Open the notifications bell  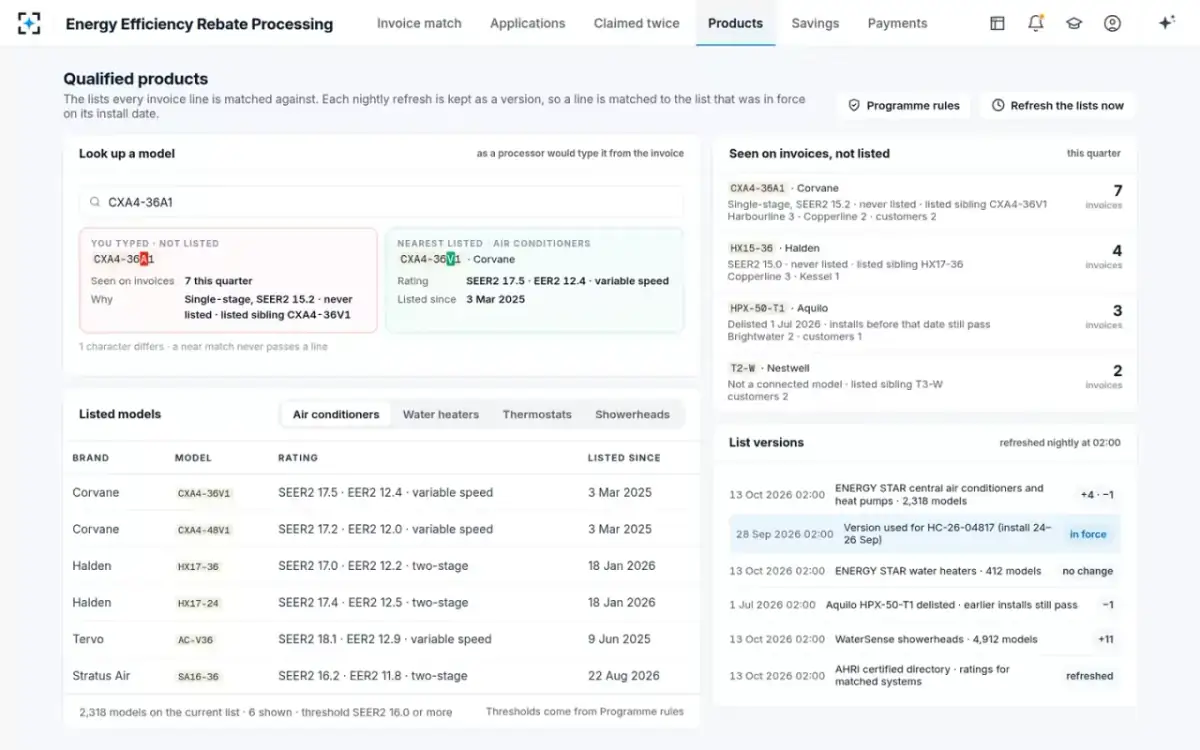(1036, 23)
